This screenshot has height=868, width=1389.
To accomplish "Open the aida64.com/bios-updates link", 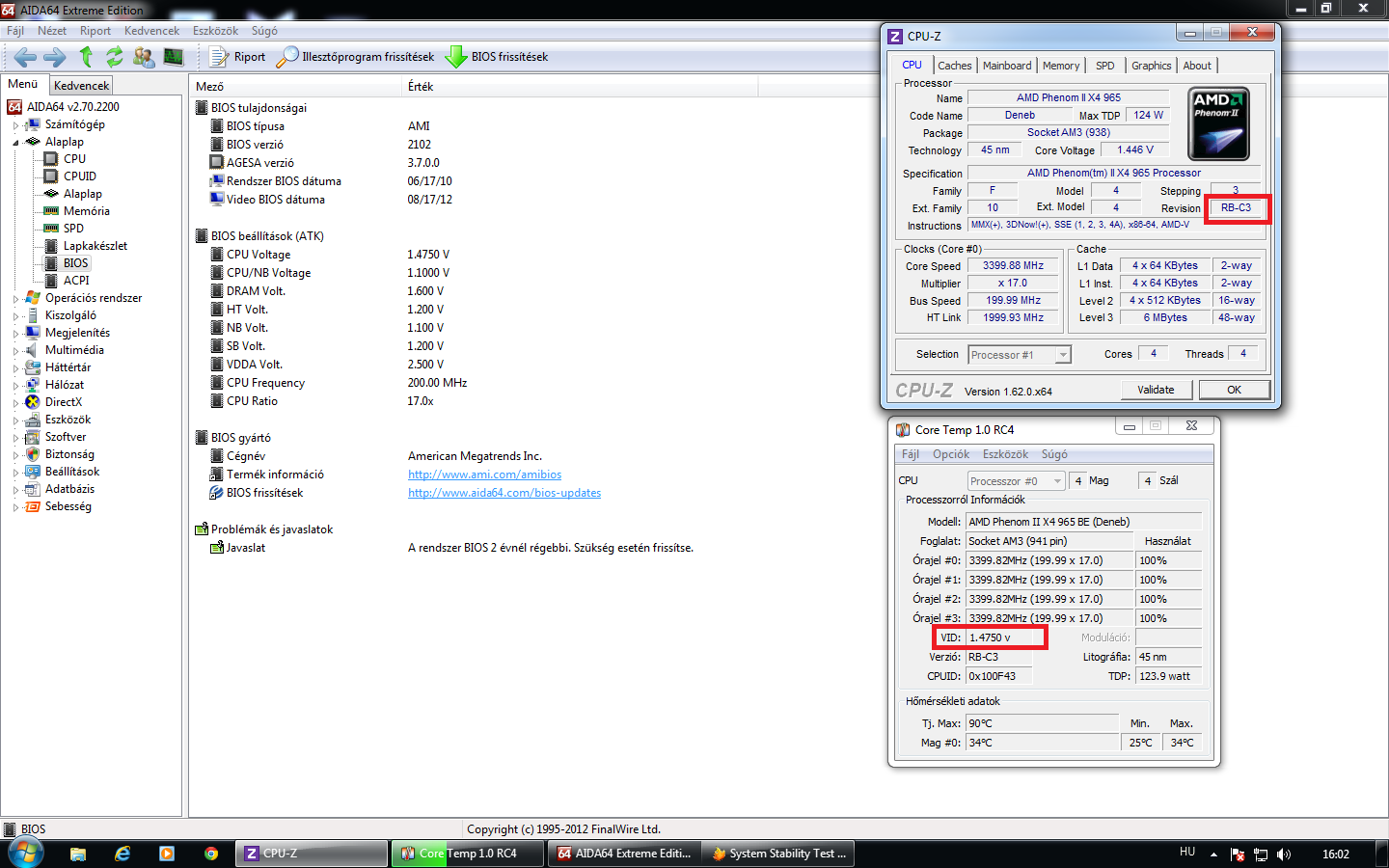I will [x=504, y=493].
